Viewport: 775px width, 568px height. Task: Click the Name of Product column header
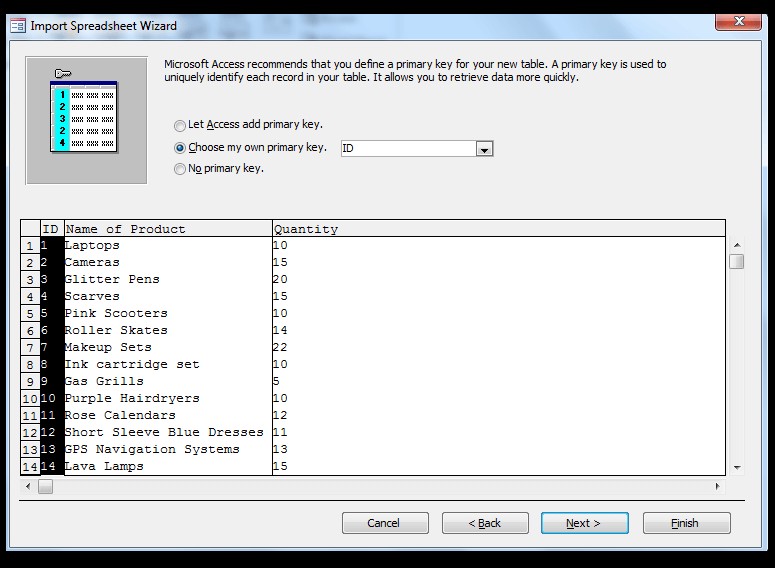tap(168, 229)
